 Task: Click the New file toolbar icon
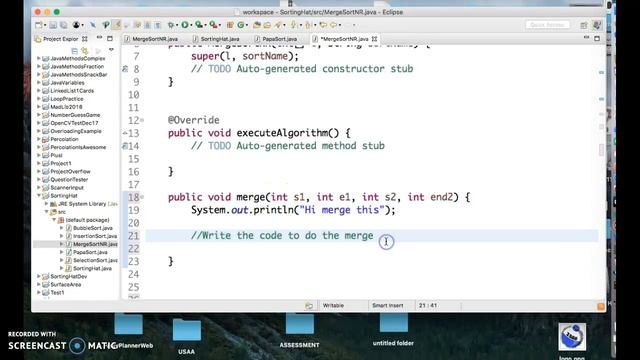click(38, 25)
